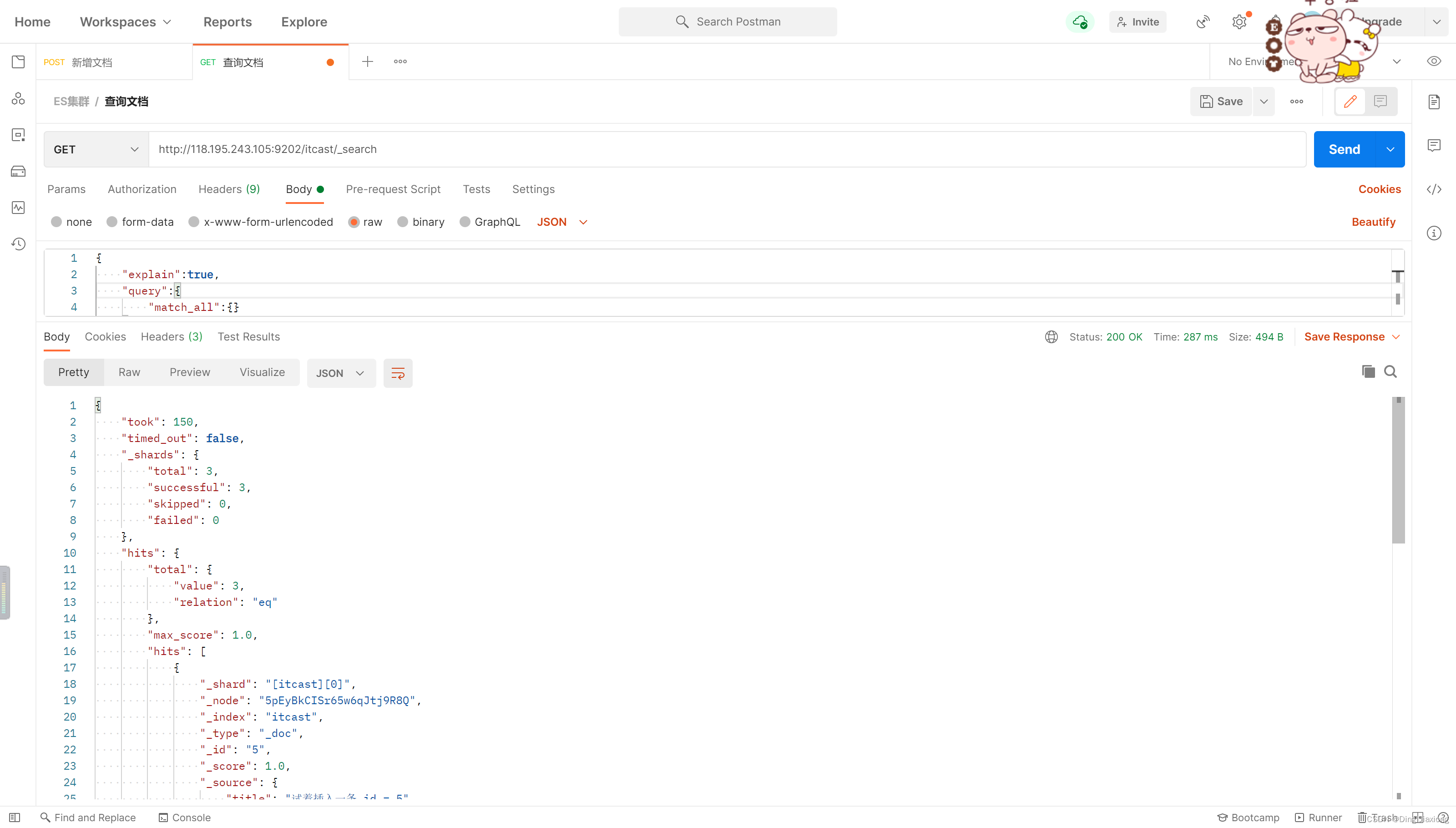Open Test Results tab

(249, 337)
